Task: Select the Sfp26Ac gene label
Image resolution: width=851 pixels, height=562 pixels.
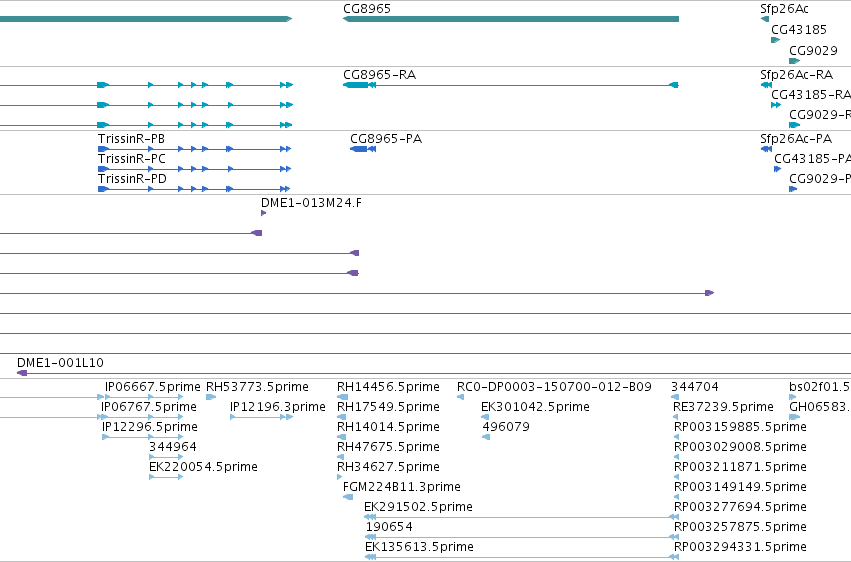Action: [784, 9]
